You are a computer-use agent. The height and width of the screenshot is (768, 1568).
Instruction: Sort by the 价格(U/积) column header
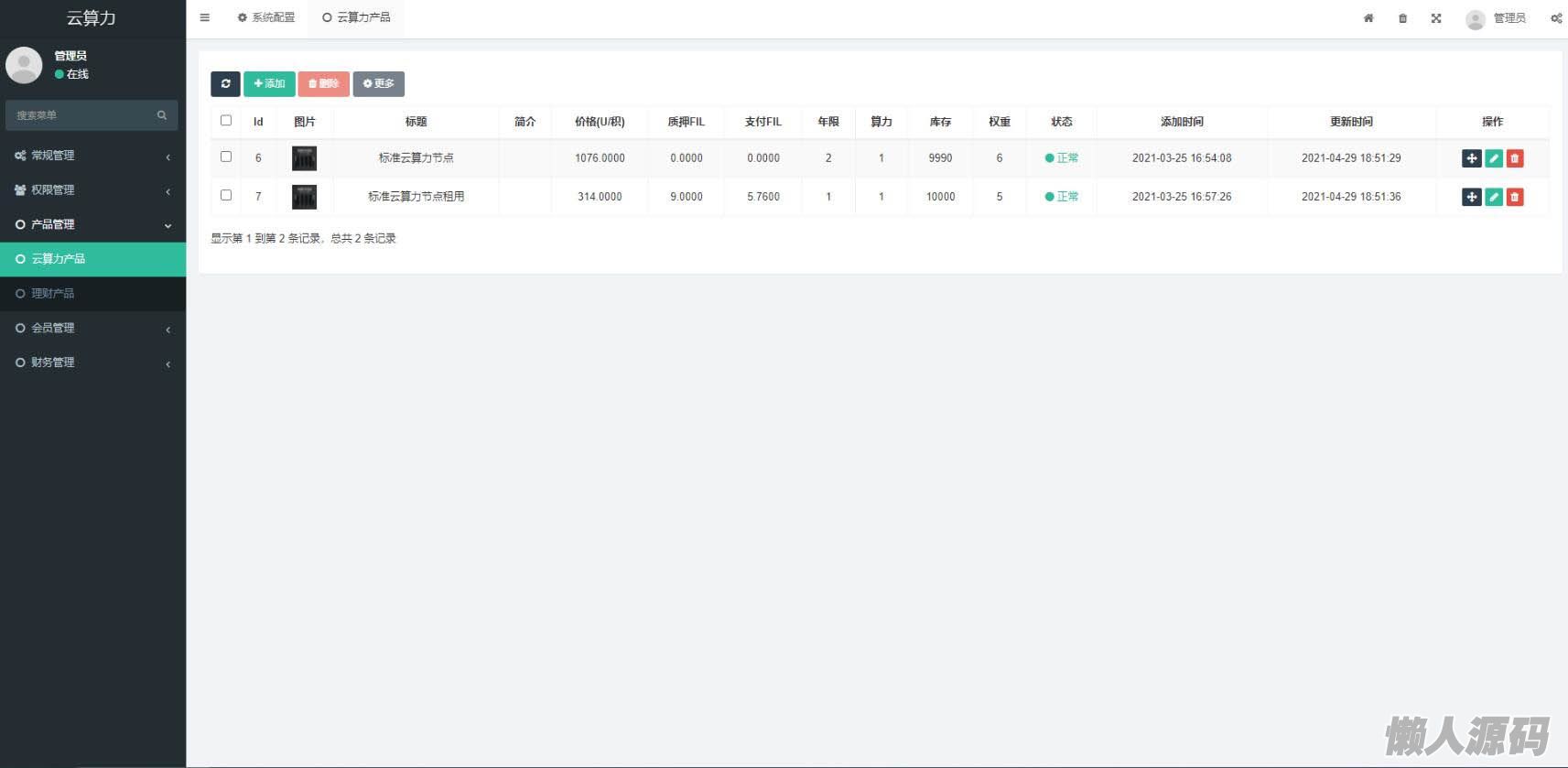(600, 122)
